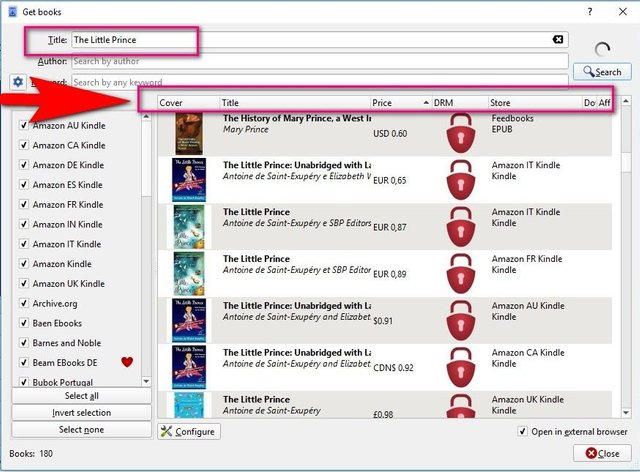This screenshot has width=640, height=472.
Task: Select The History of Mary Prince title
Action: [x=297, y=118]
